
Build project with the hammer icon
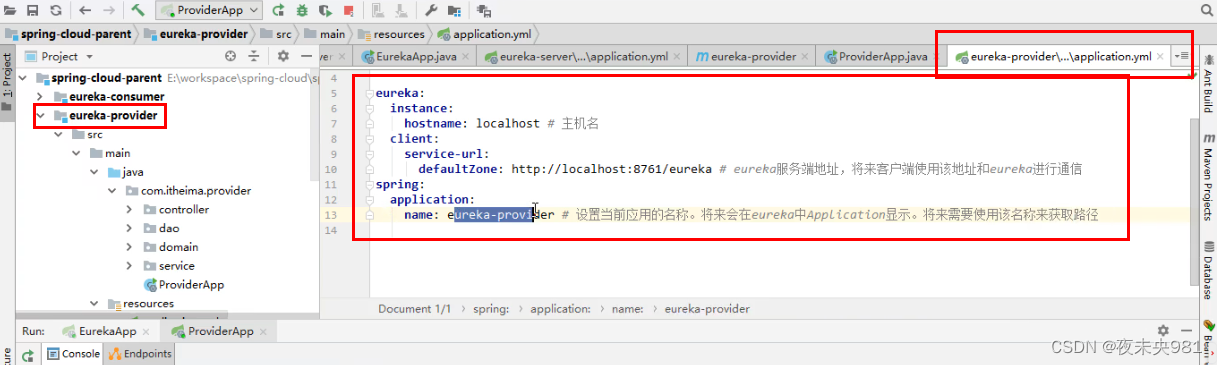coord(138,10)
